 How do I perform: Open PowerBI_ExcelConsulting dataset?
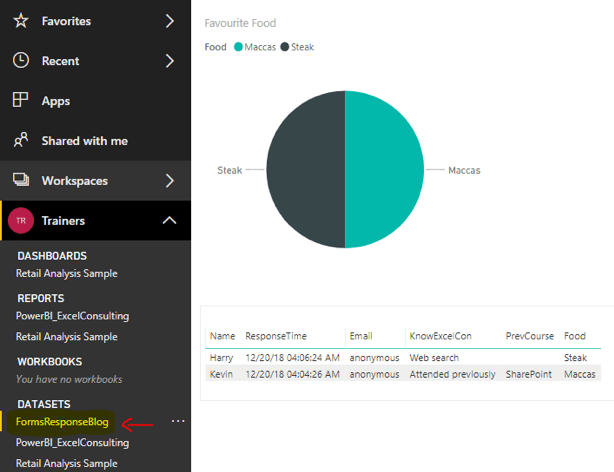pyautogui.click(x=72, y=443)
